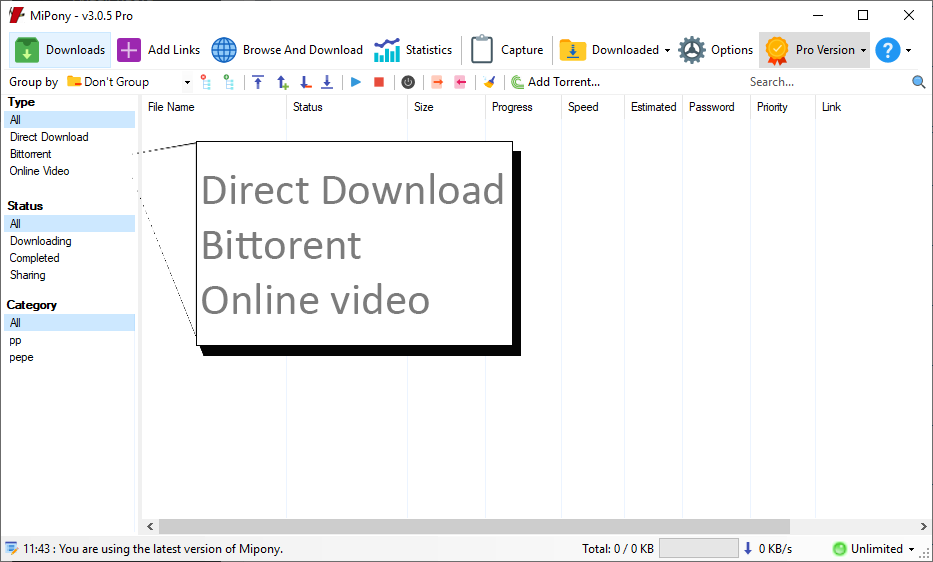The height and width of the screenshot is (562, 933).
Task: Filter by Bittorent type
Action: (30, 154)
